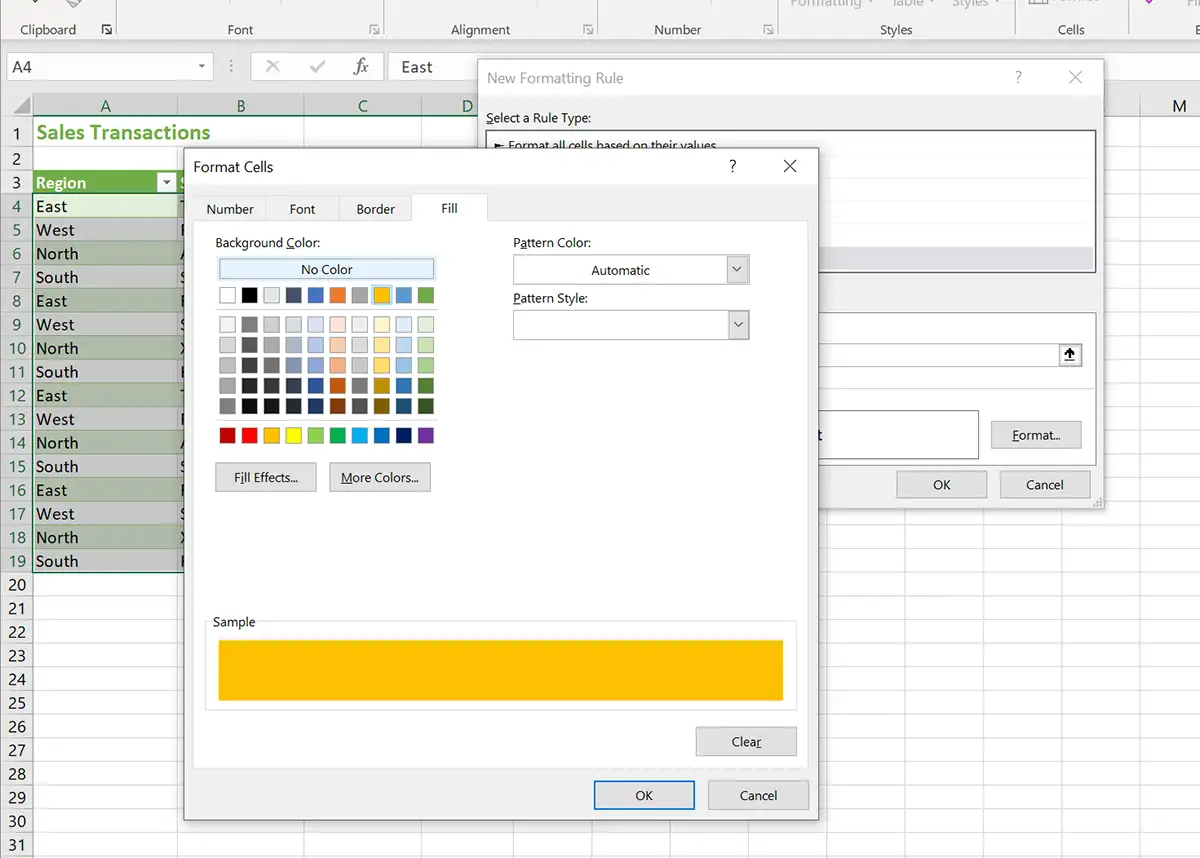The image size is (1200, 858).
Task: Close the New Formatting Rule dialog with X
Action: [1075, 77]
